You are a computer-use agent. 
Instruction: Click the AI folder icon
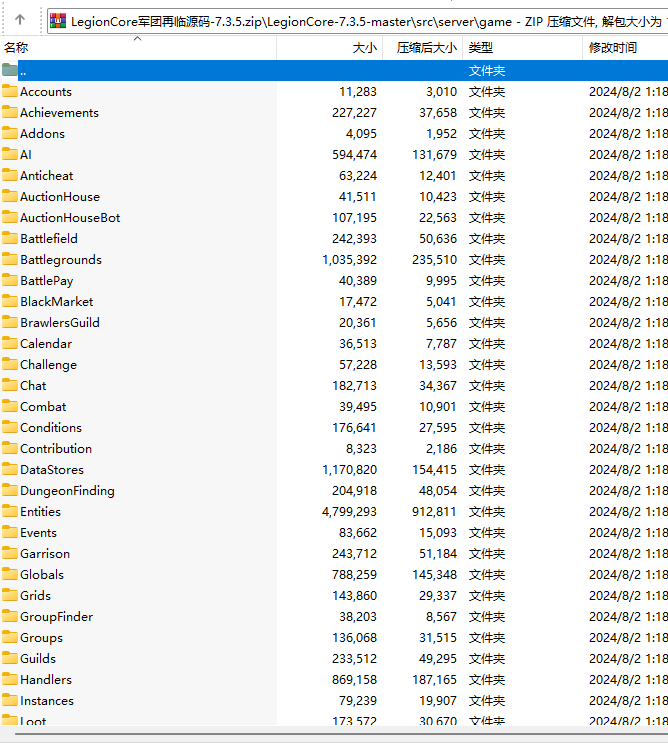[x=9, y=154]
